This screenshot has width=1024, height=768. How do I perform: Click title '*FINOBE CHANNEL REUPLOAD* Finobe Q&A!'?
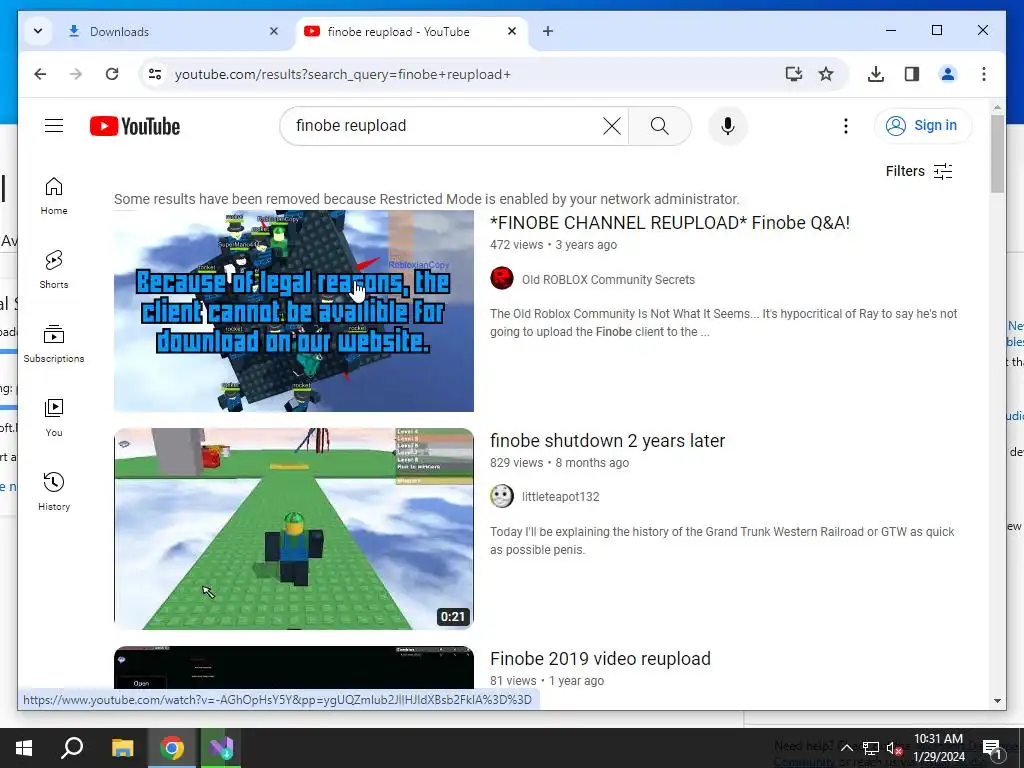[670, 223]
